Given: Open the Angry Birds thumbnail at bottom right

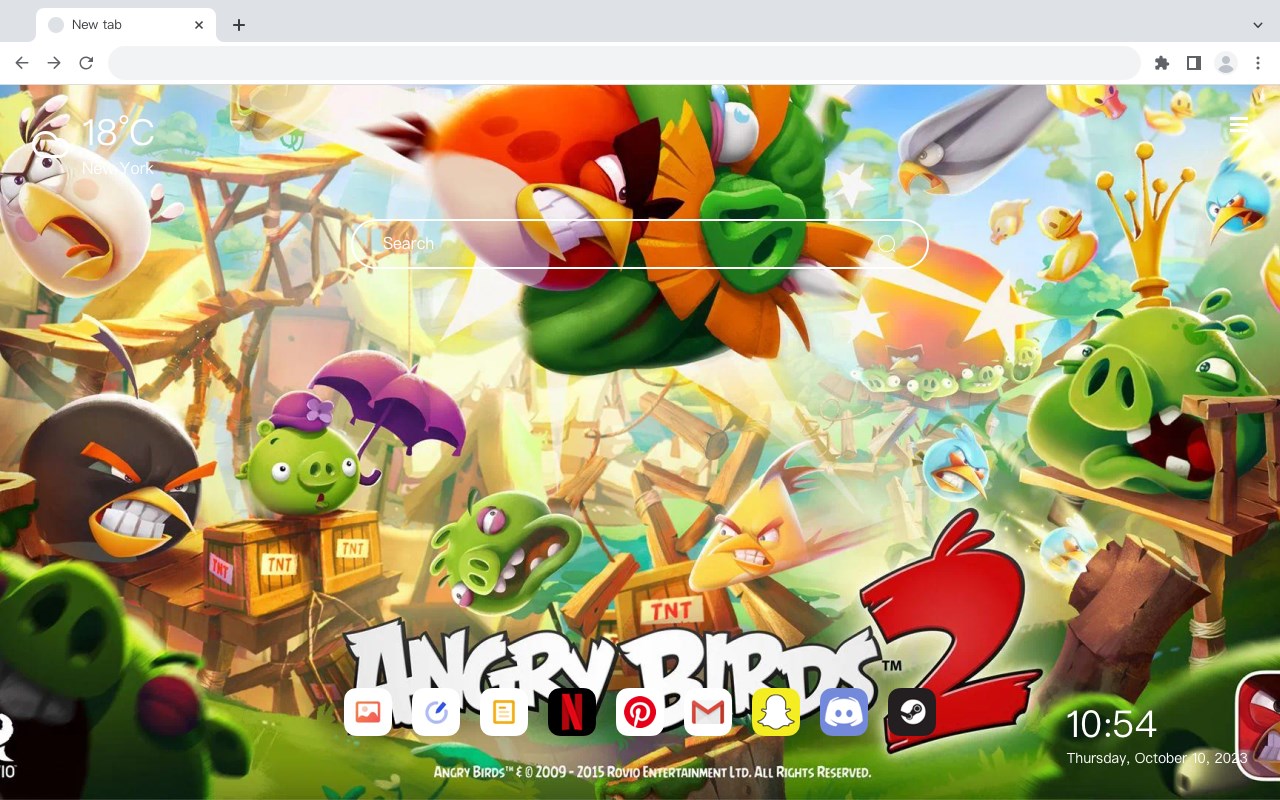Looking at the screenshot, I should pos(1259,725).
